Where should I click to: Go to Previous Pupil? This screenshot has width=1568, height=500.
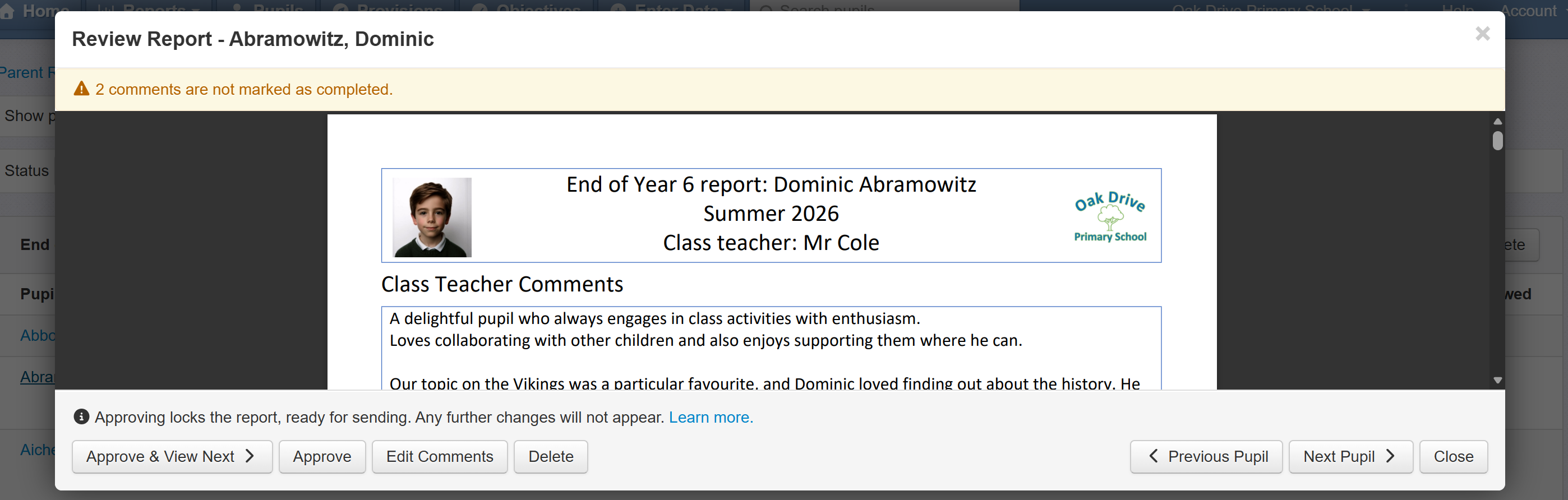(x=1206, y=456)
